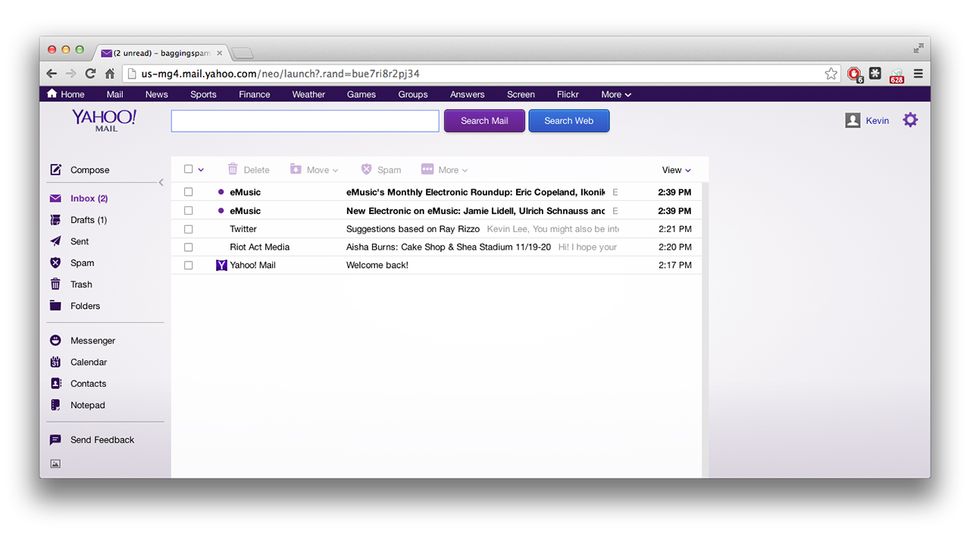
Task: Click the puzzle extension icon in browser toolbar
Action: (x=875, y=73)
